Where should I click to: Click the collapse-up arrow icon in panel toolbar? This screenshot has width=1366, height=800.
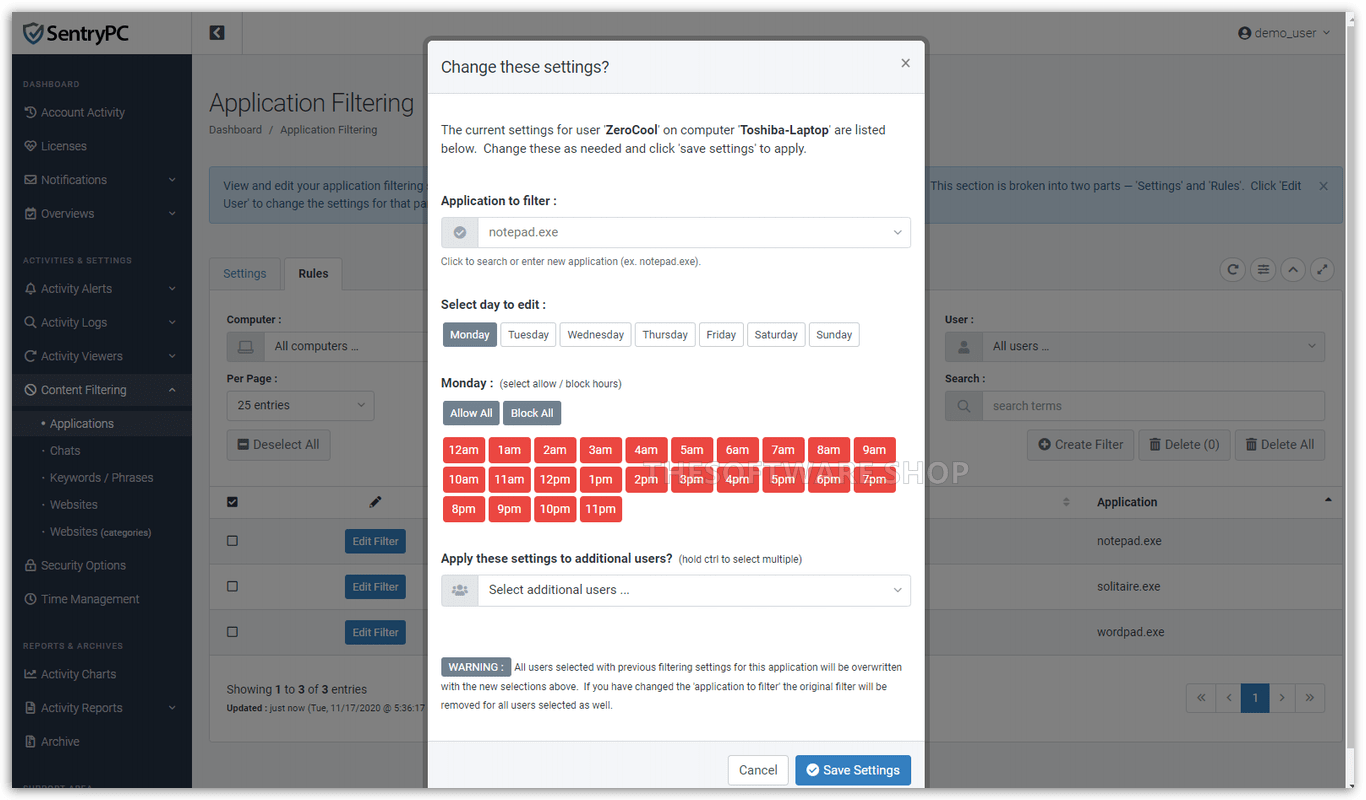(1293, 269)
